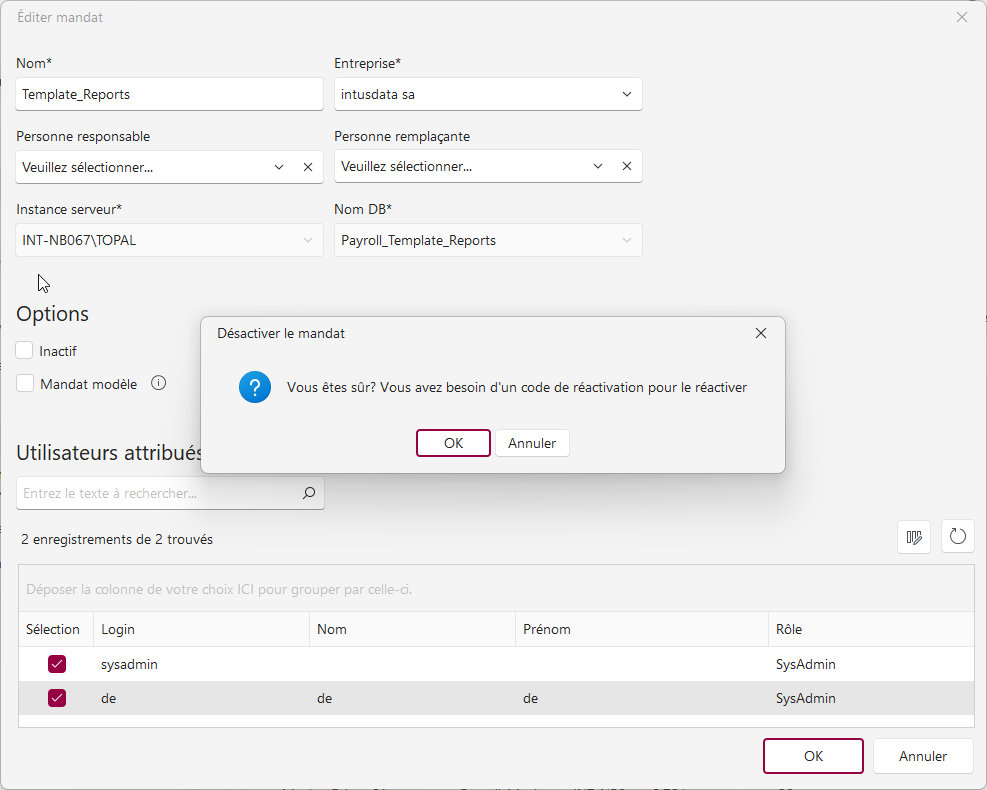Uncheck selection for the sysadmin user
Image resolution: width=987 pixels, height=790 pixels.
57,664
